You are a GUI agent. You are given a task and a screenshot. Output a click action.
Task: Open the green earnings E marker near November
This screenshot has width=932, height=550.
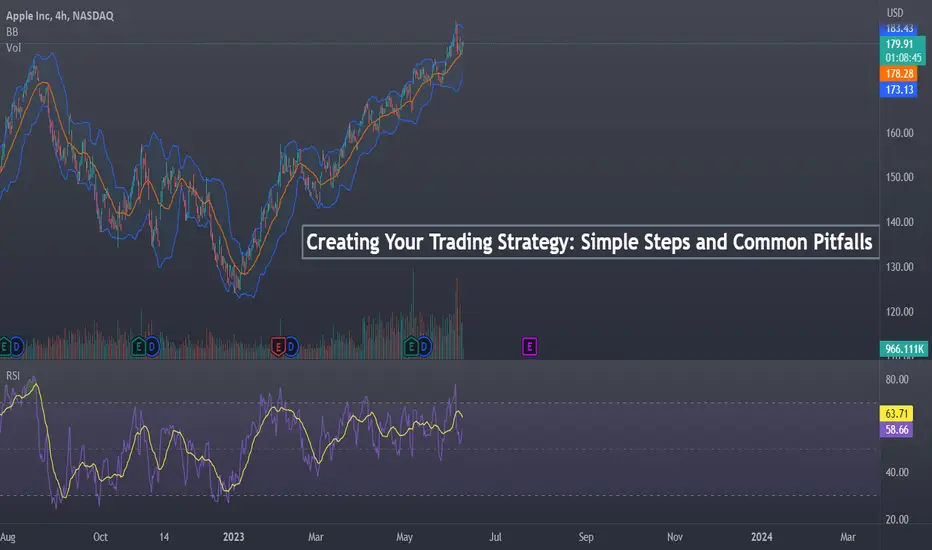pyautogui.click(x=138, y=346)
